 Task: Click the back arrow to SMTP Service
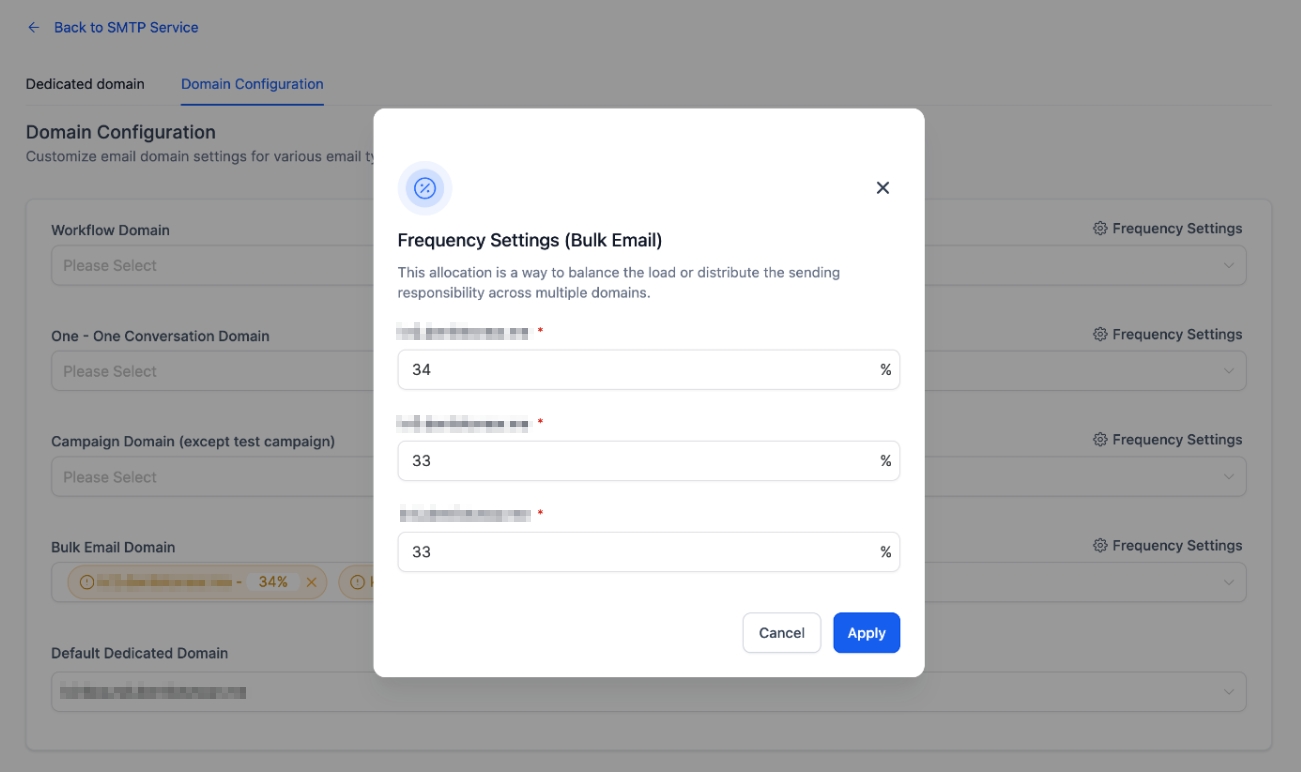point(34,28)
